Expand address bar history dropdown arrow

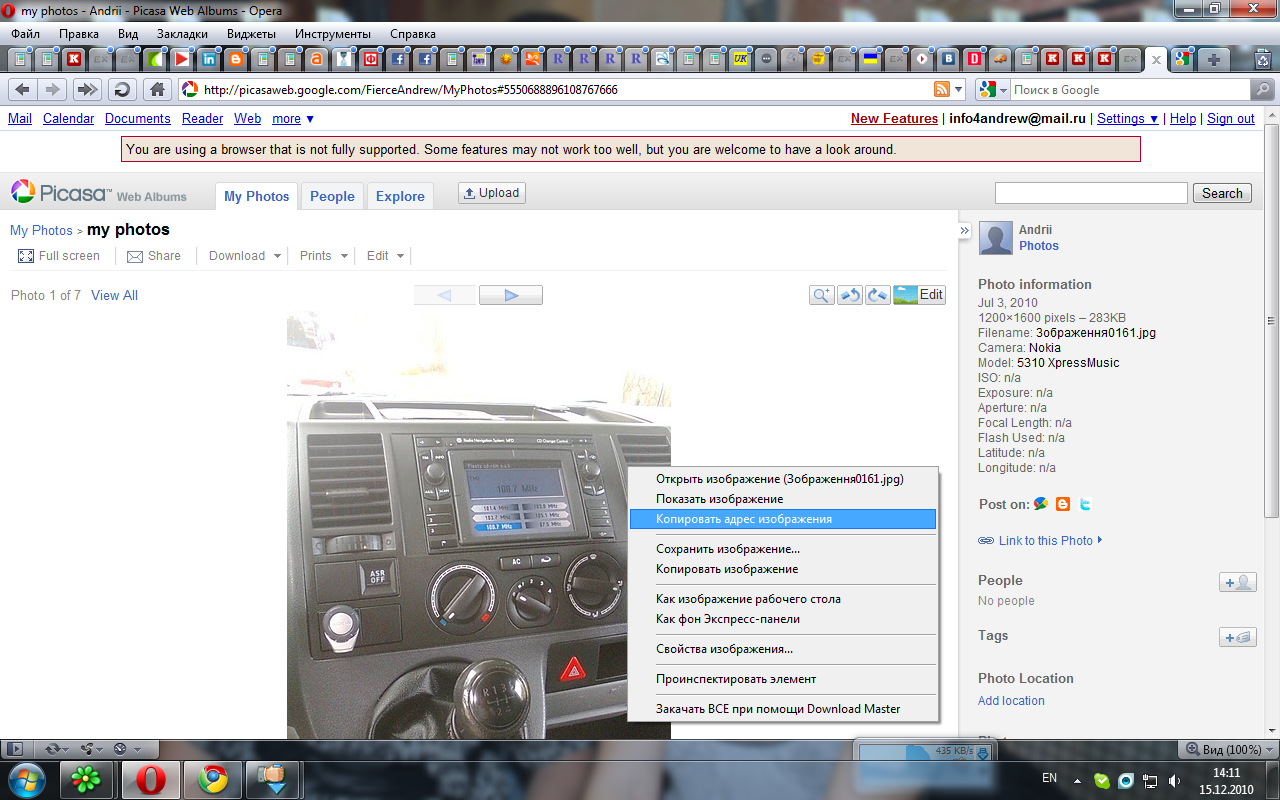[959, 89]
